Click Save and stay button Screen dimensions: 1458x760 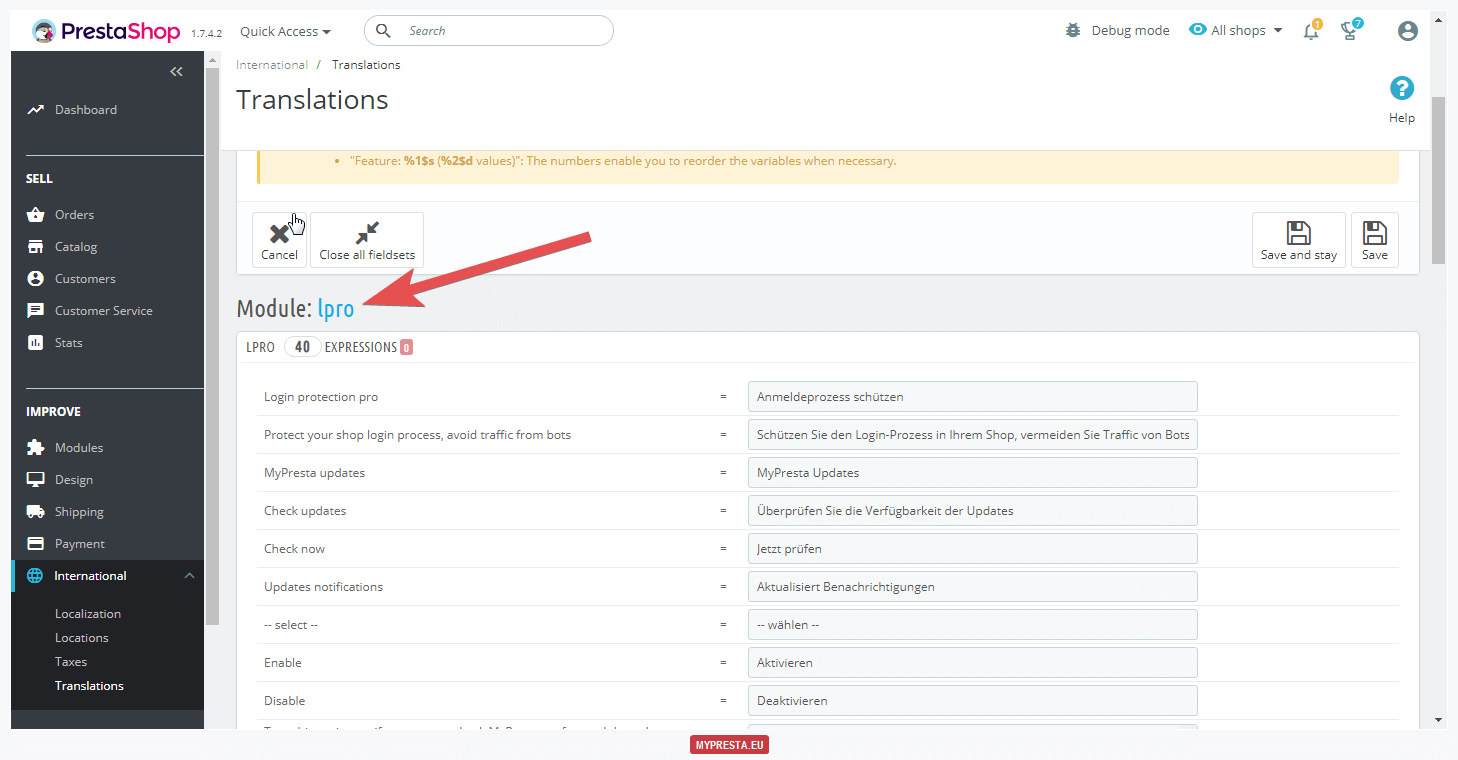1299,240
